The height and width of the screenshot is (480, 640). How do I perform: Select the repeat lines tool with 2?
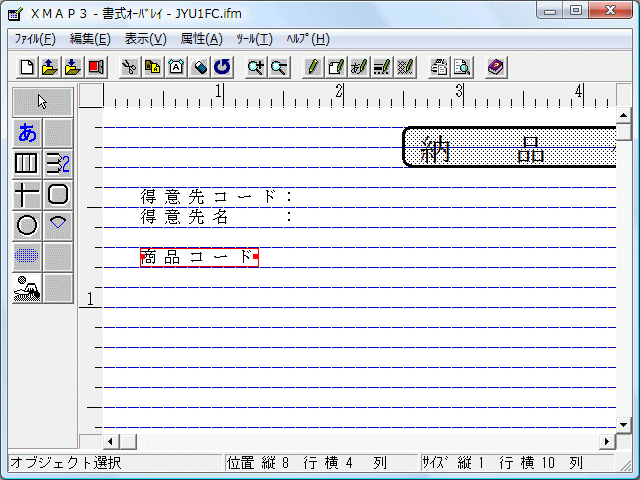coord(58,164)
